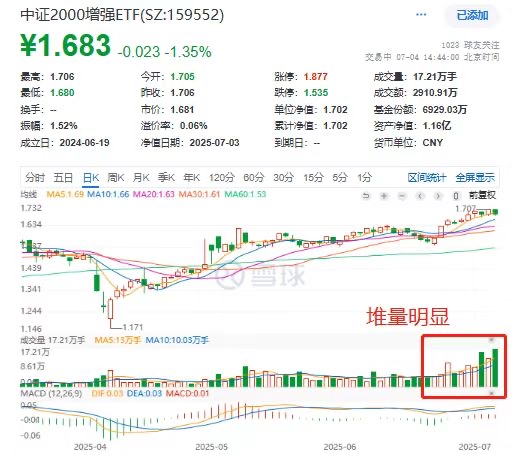Click the change value -0.023 -1.35%
The width and height of the screenshot is (513, 458).
165,52
